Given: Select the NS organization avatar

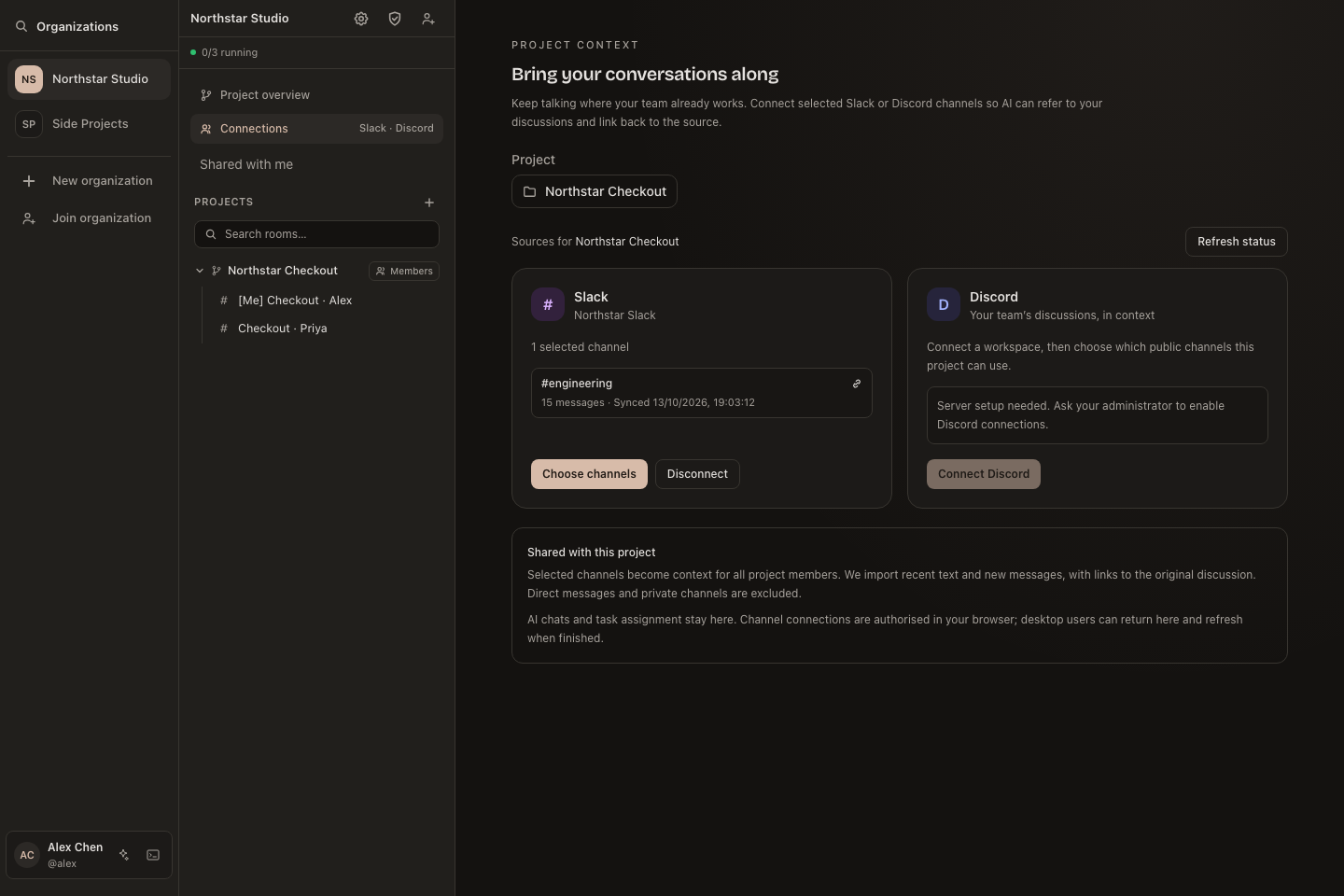Looking at the screenshot, I should click(29, 79).
